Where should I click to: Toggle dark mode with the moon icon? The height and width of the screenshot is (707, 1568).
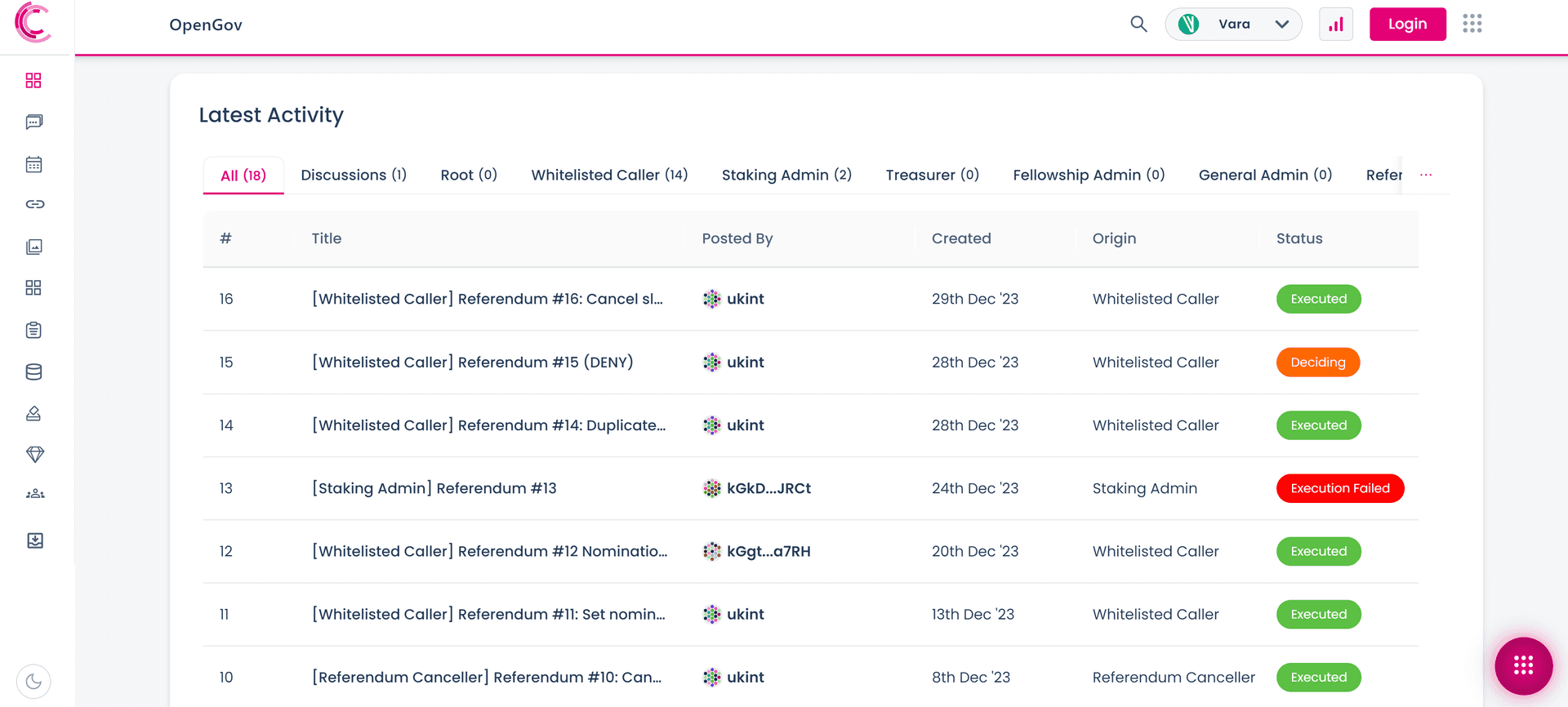(33, 681)
